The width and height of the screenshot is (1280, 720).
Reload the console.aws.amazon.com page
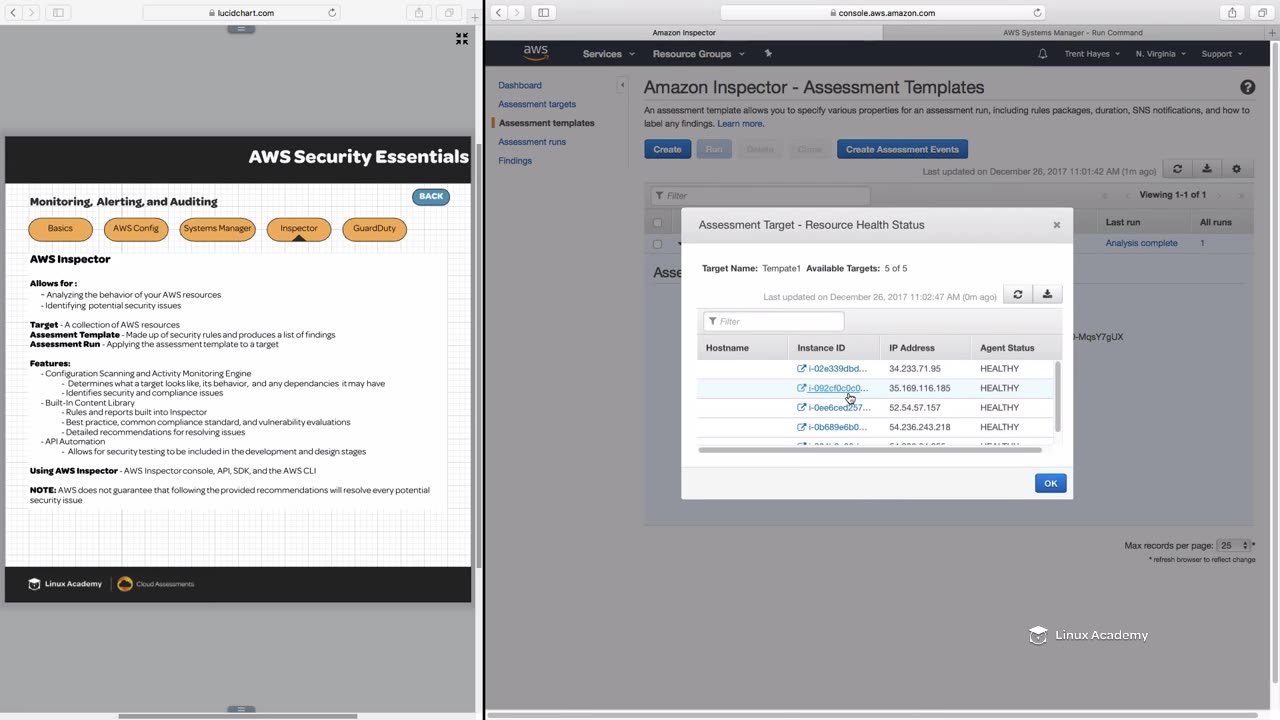pos(1037,13)
